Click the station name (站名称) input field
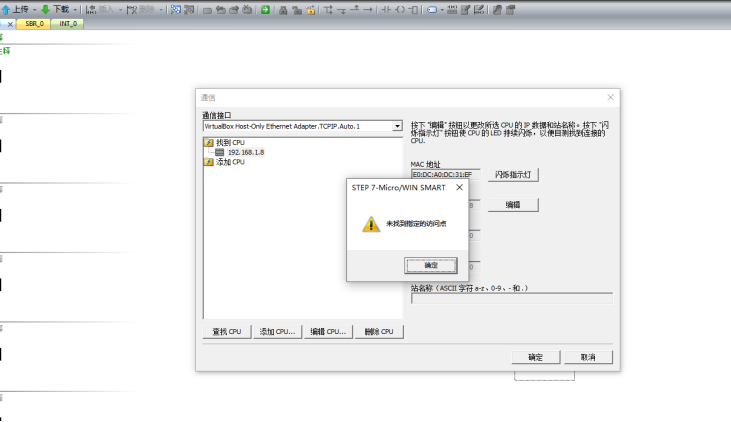Screen dimensions: 731x422 click(x=512, y=298)
